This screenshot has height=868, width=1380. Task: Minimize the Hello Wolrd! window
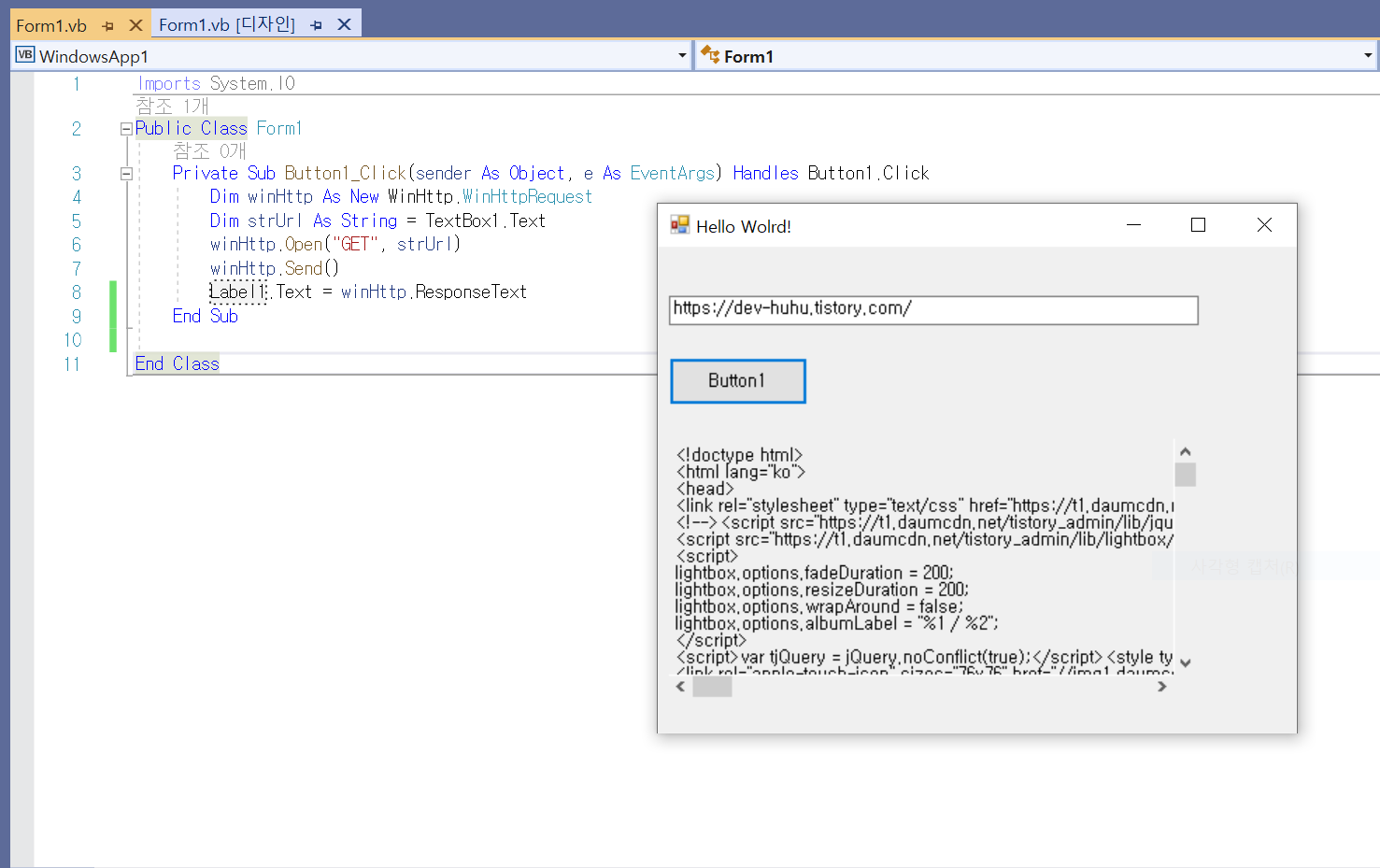1133,225
